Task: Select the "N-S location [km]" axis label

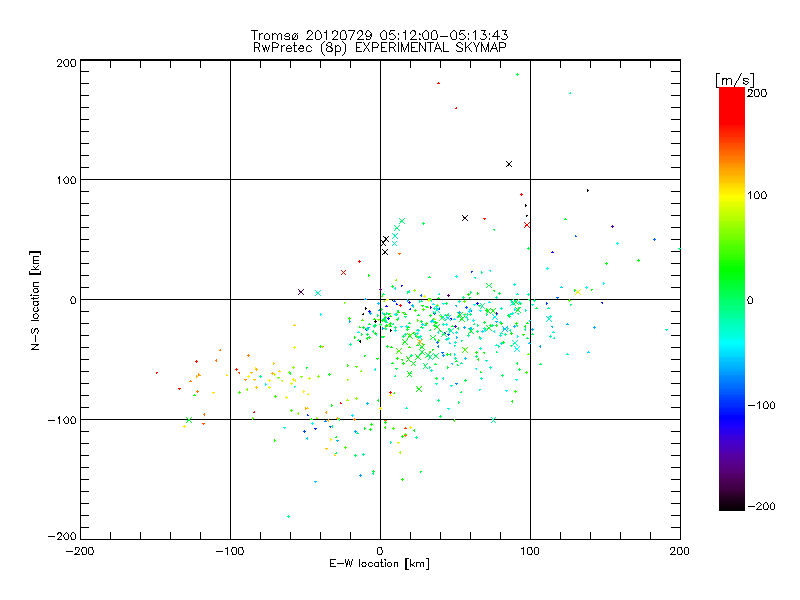Action: coord(35,300)
